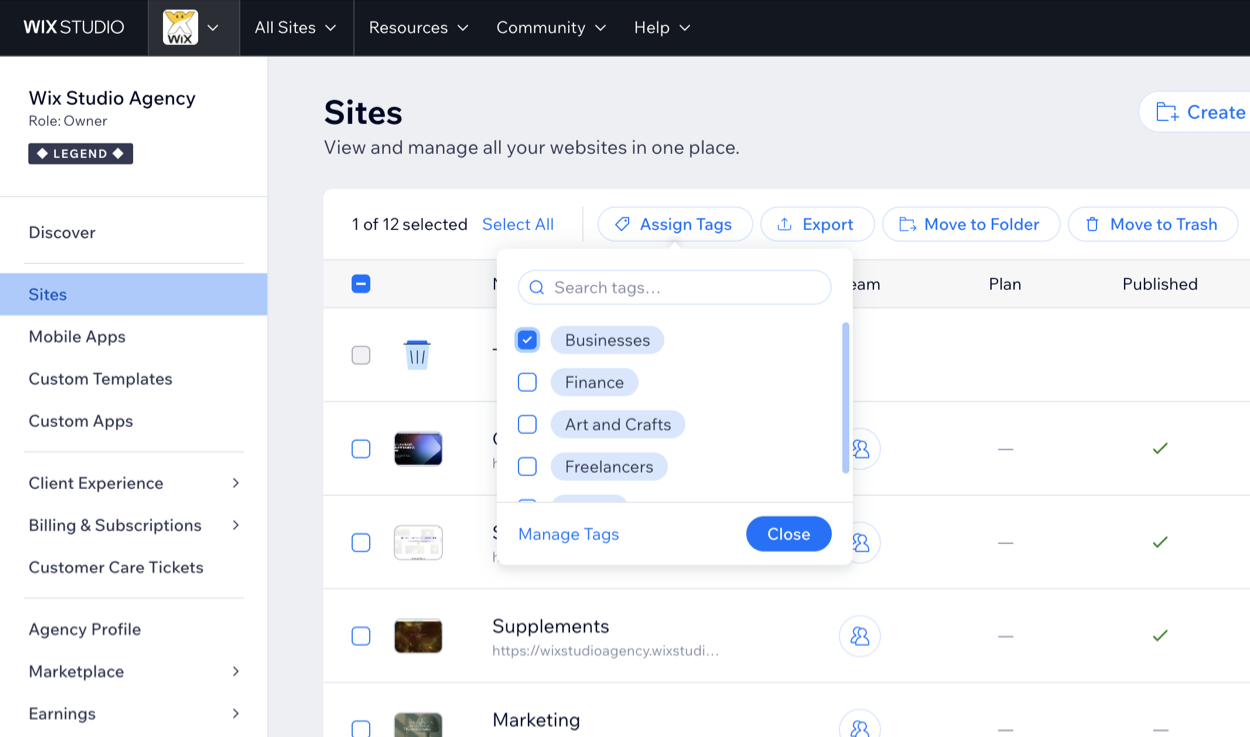Click Move to Folder button
This screenshot has width=1250, height=737.
click(970, 224)
